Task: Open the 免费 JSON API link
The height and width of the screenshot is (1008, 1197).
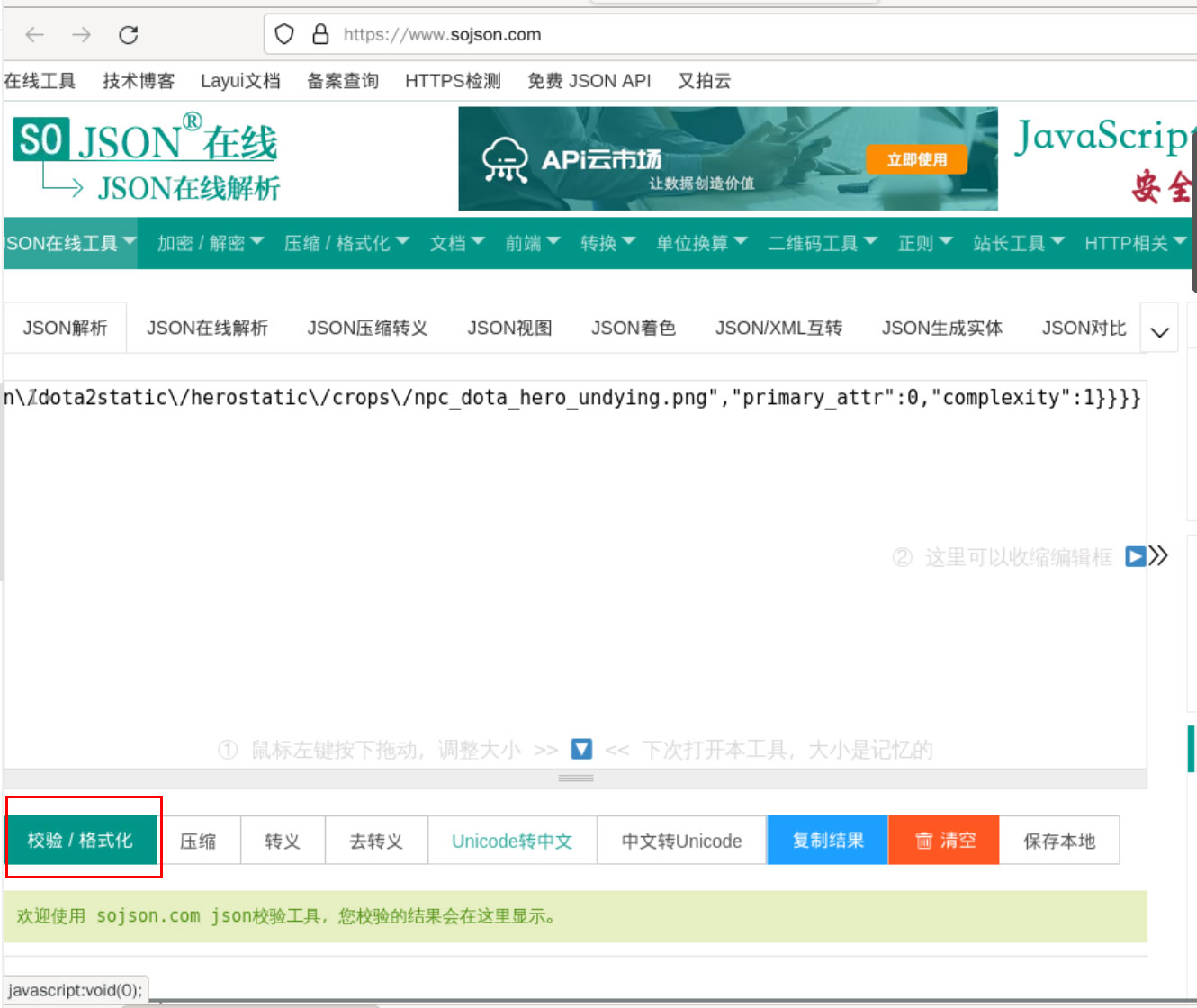Action: pyautogui.click(x=589, y=81)
